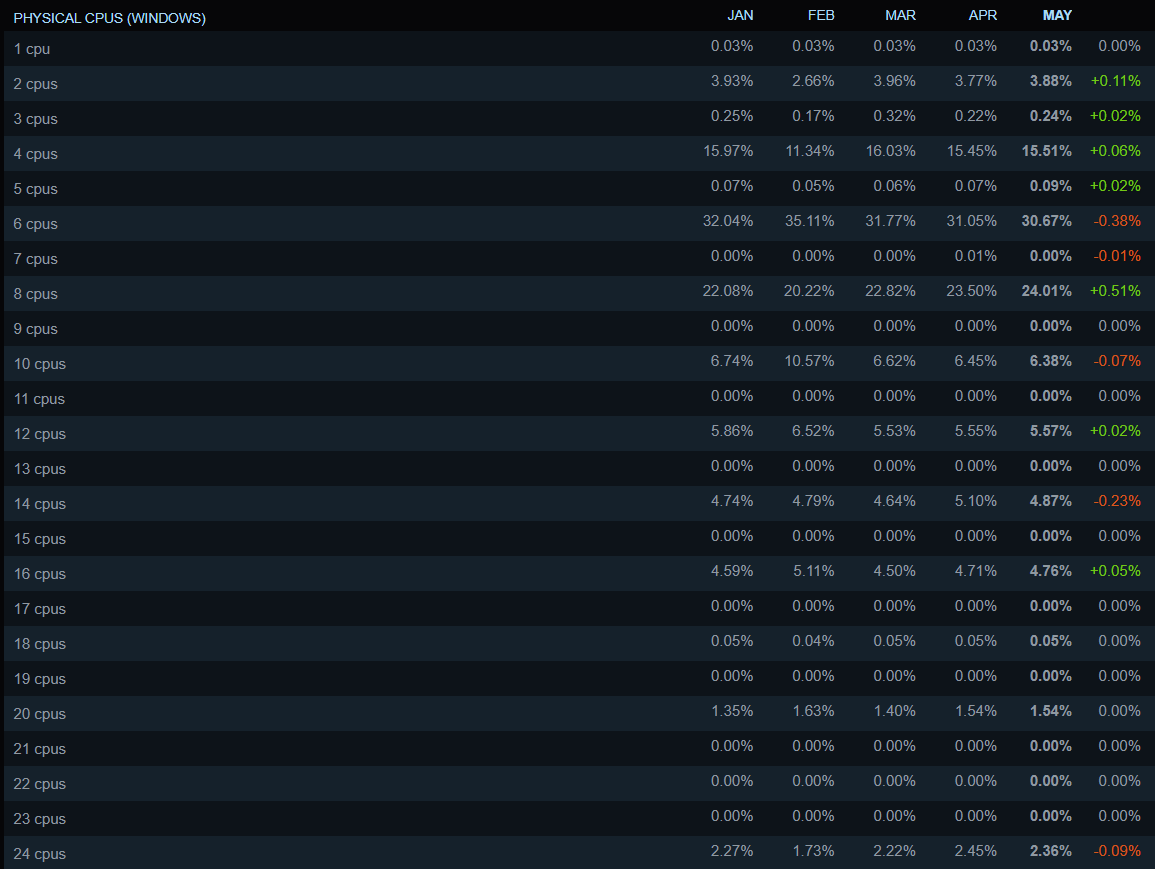Click the 35.11% February value
The height and width of the screenshot is (869, 1155).
click(809, 221)
